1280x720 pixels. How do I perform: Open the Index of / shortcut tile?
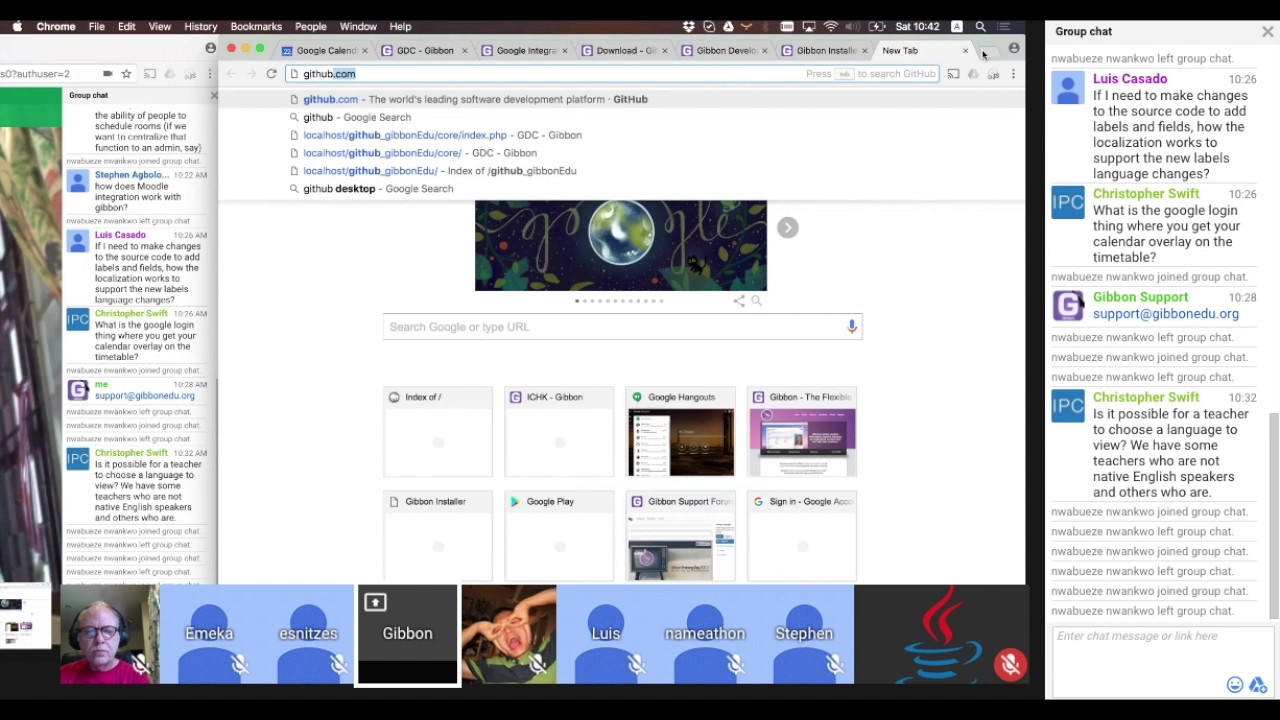click(x=438, y=432)
